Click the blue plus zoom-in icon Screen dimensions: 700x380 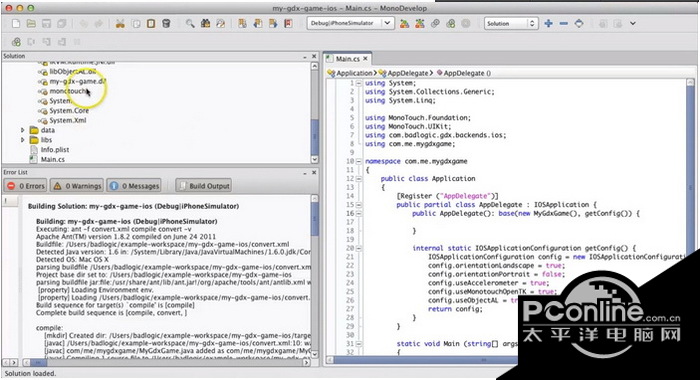[x=549, y=23]
